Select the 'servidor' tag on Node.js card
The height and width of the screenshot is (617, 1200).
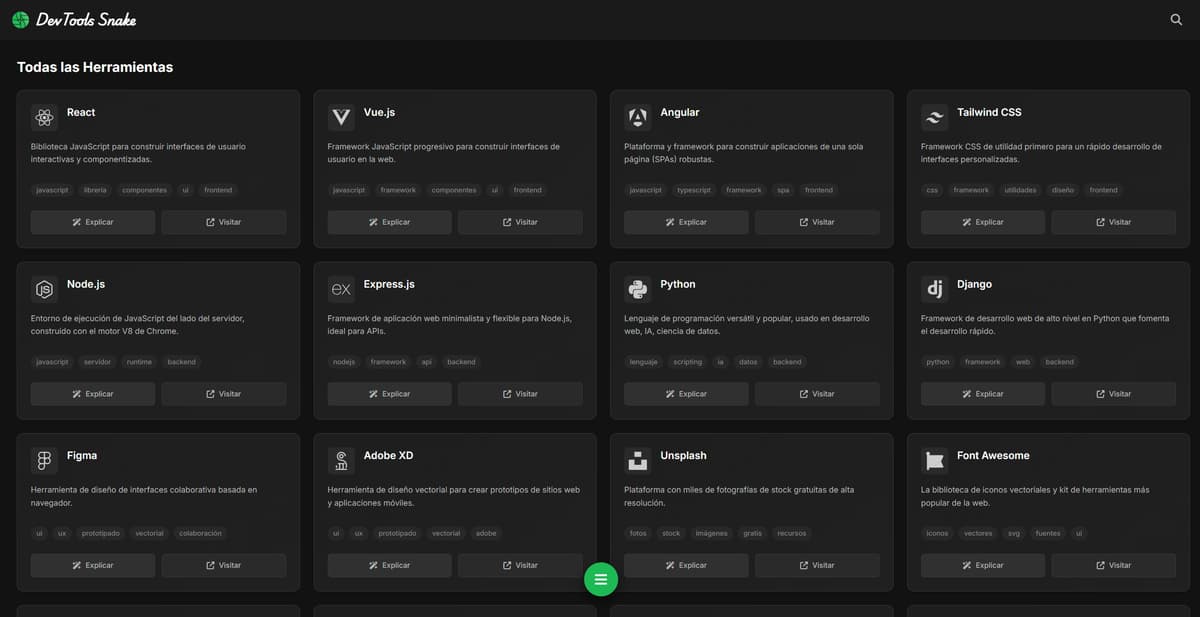97,362
